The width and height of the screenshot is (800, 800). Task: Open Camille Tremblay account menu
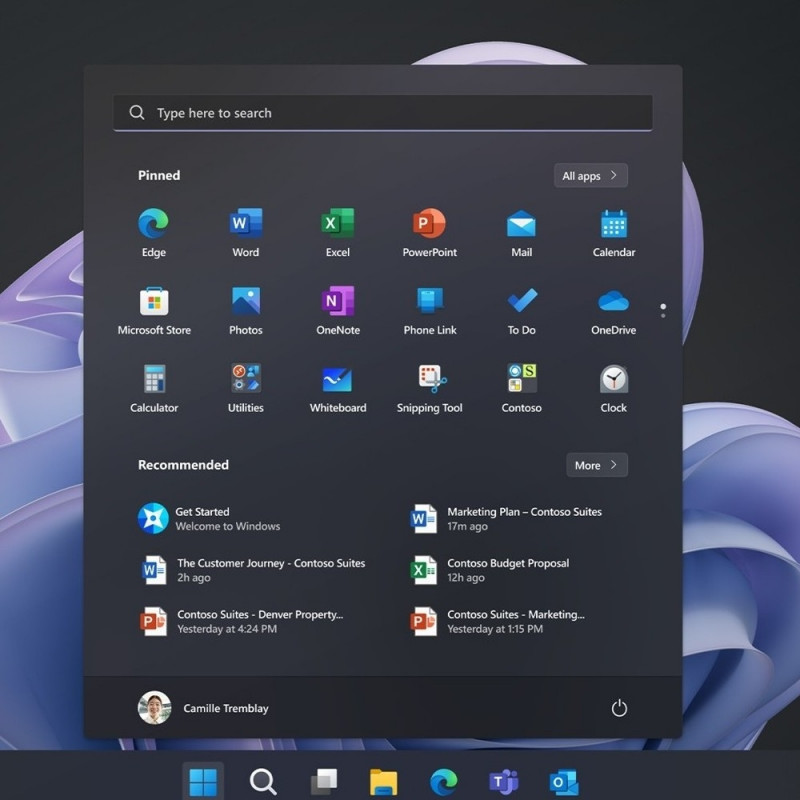coord(204,708)
